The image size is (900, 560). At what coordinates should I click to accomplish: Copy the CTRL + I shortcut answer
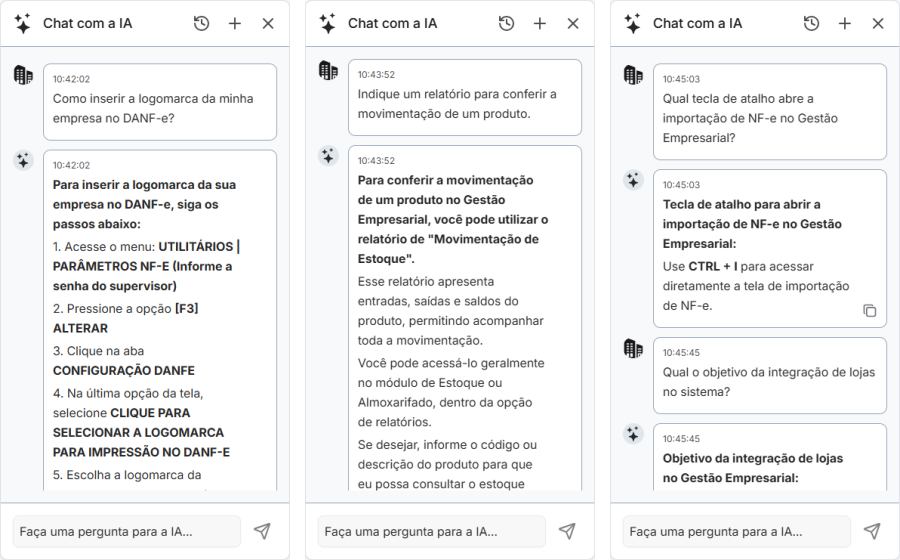coord(870,310)
